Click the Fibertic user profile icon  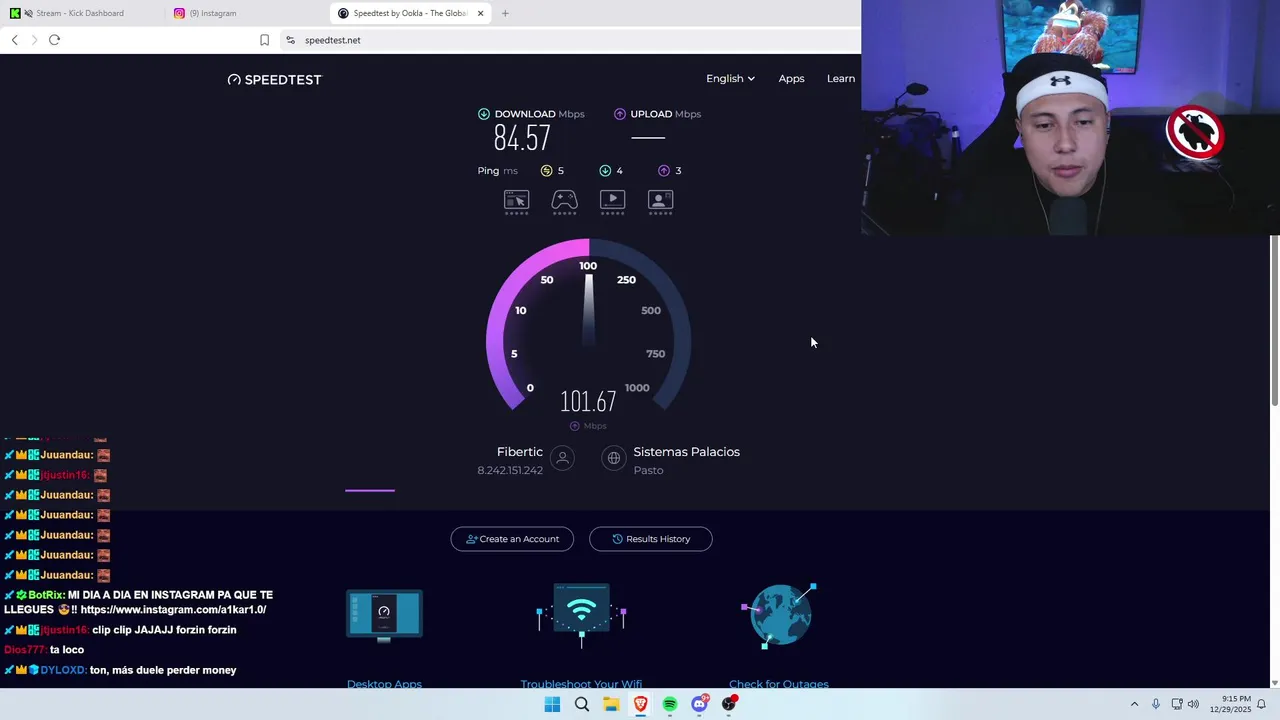tap(563, 458)
